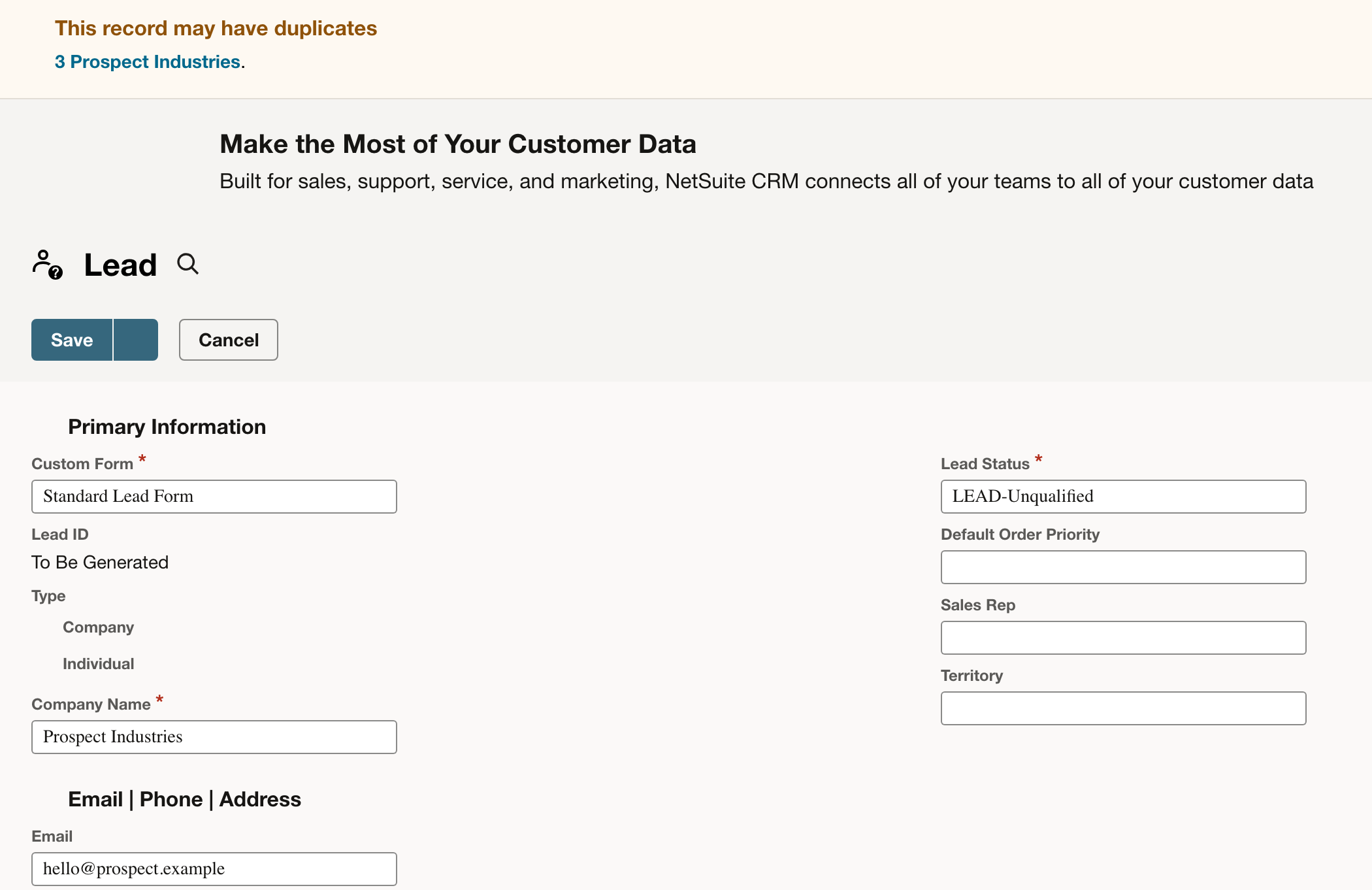Screen dimensions: 1372x890
Task: Click the 'This record may have duplicates' warning
Action: [x=216, y=28]
